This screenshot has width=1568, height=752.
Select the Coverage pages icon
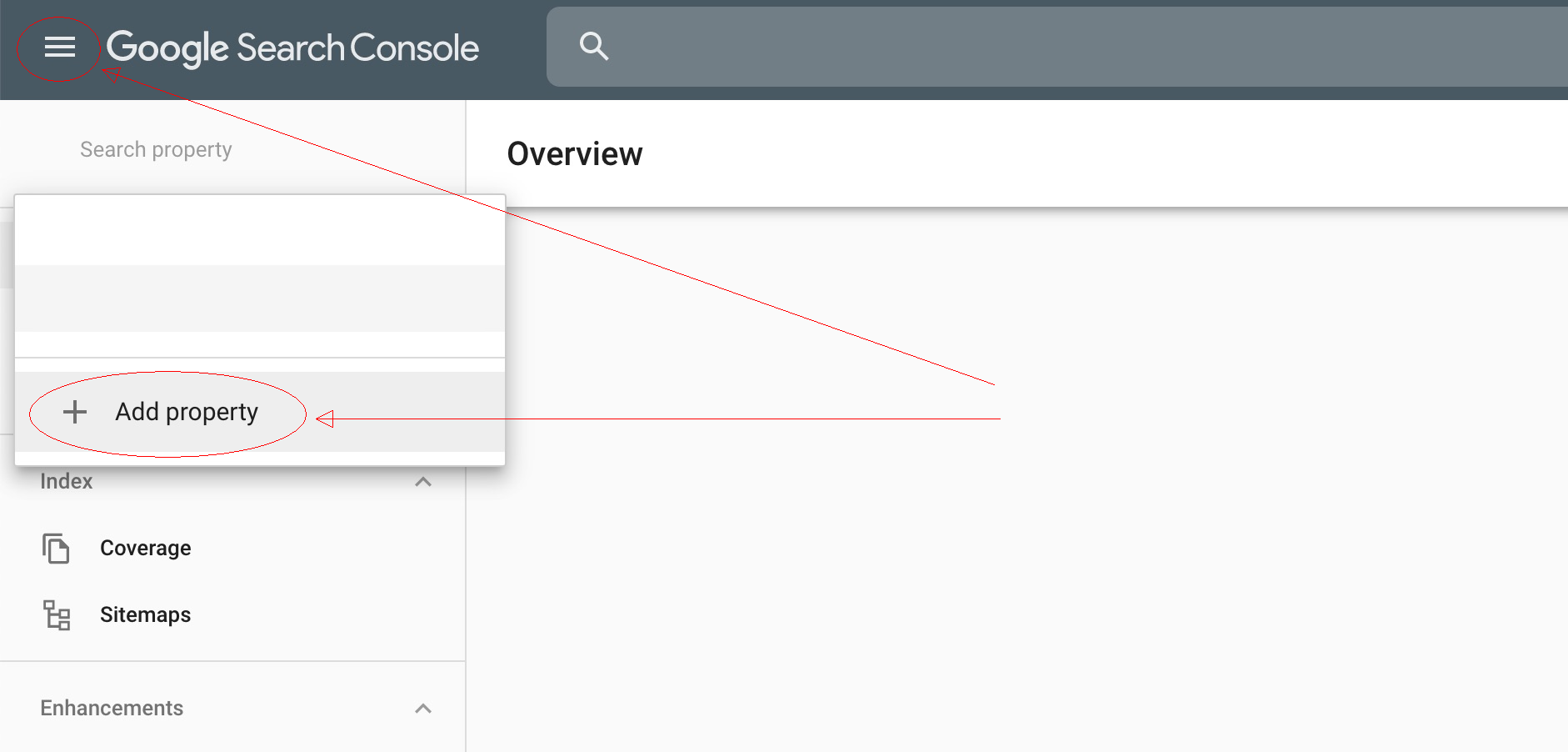click(57, 549)
